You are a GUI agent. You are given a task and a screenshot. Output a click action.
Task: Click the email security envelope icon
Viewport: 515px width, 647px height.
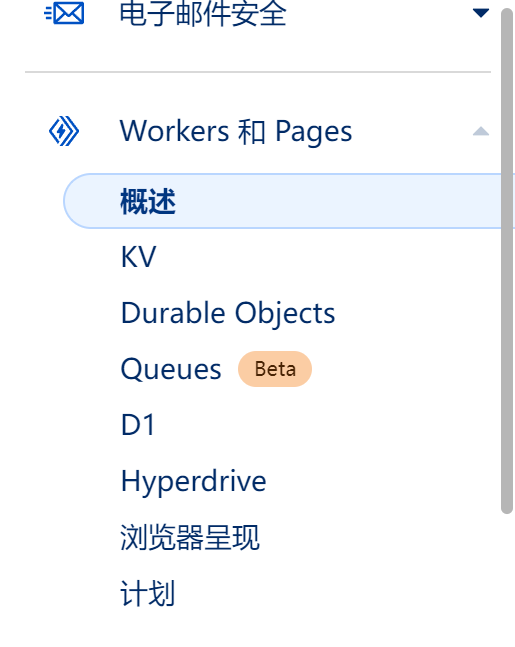[64, 13]
